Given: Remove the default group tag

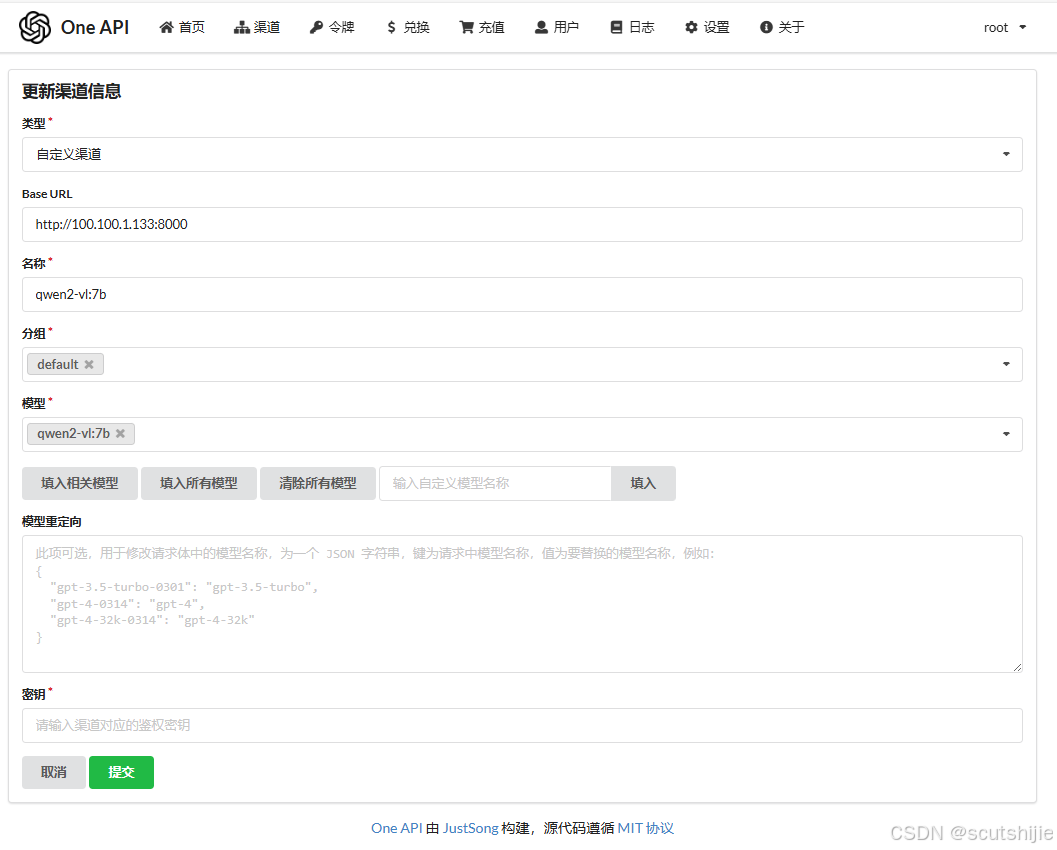Looking at the screenshot, I should (x=89, y=365).
